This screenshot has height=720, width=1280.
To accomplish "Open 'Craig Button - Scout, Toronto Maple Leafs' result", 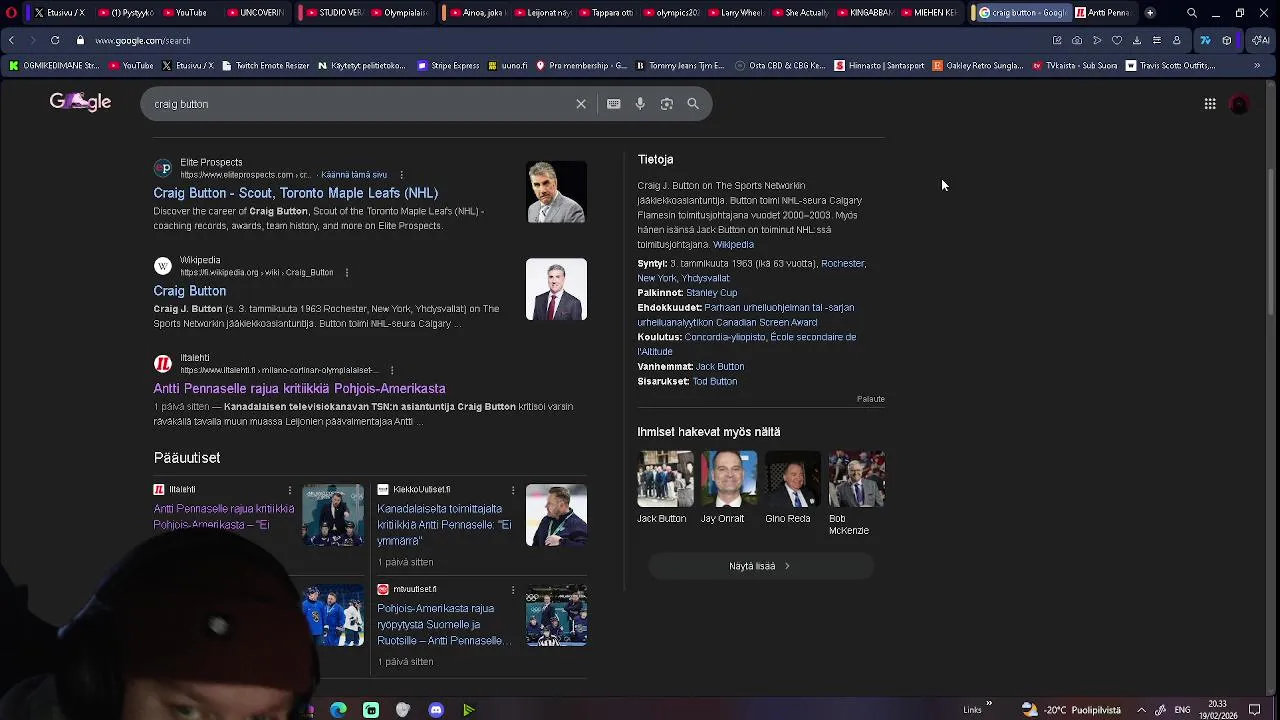I will tap(296, 193).
